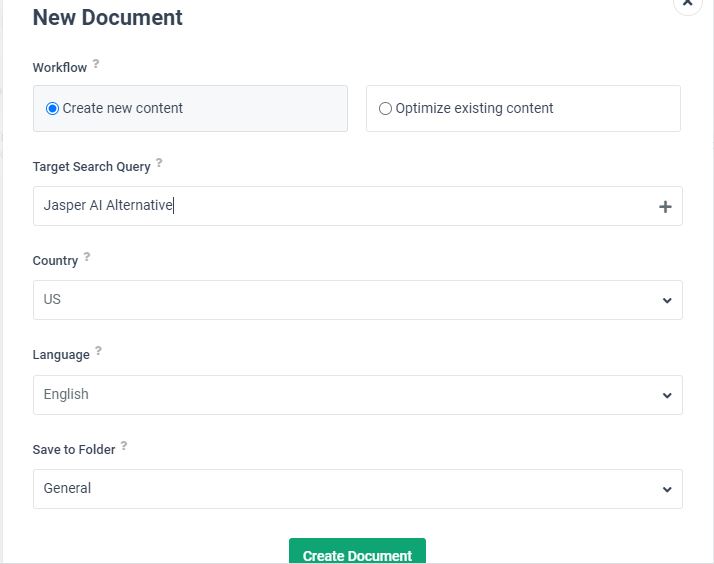The height and width of the screenshot is (564, 714).
Task: Click plus icon to add search query
Action: (665, 207)
